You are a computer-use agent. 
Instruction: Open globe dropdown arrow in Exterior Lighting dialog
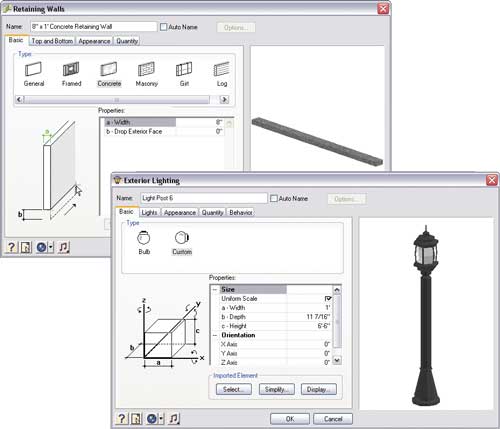coord(161,418)
